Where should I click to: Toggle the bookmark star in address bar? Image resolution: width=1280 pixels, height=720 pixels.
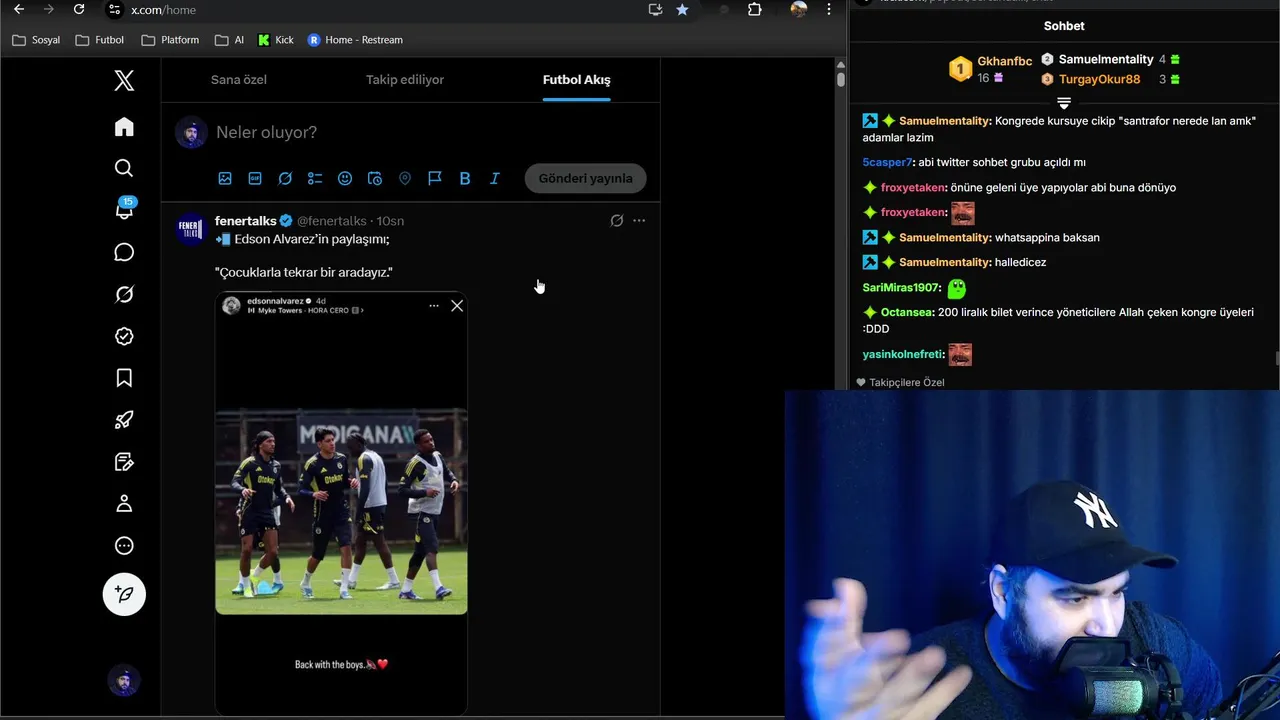(682, 9)
